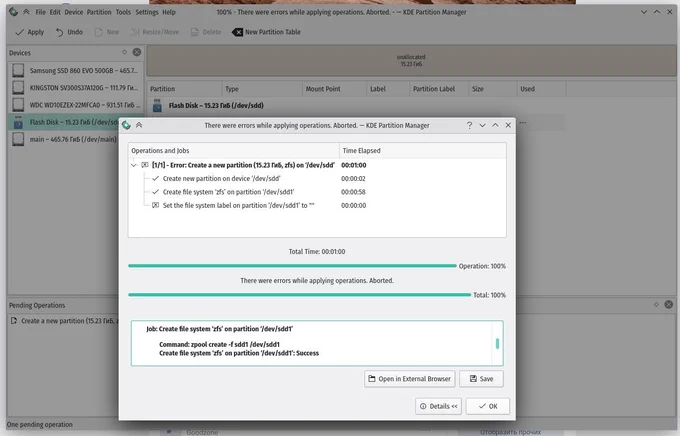The image size is (680, 436).
Task: Open the Settings menu
Action: (x=147, y=12)
